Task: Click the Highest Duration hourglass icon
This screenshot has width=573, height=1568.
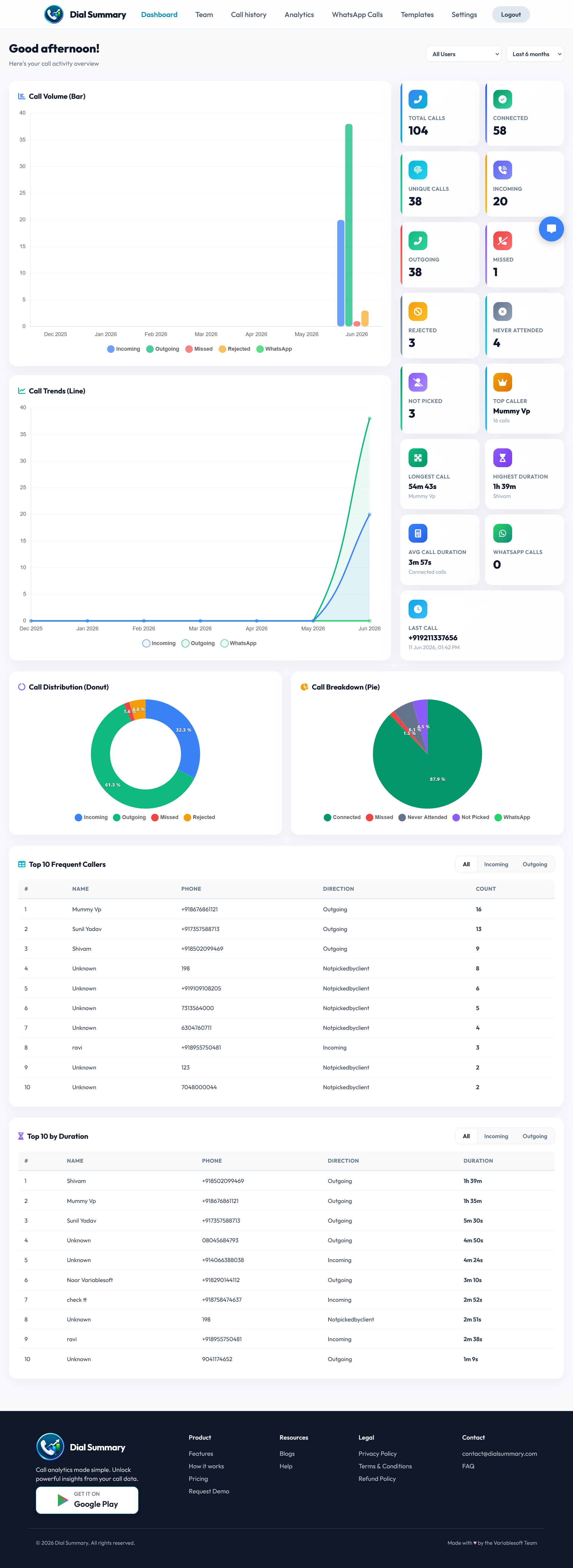Action: [503, 458]
